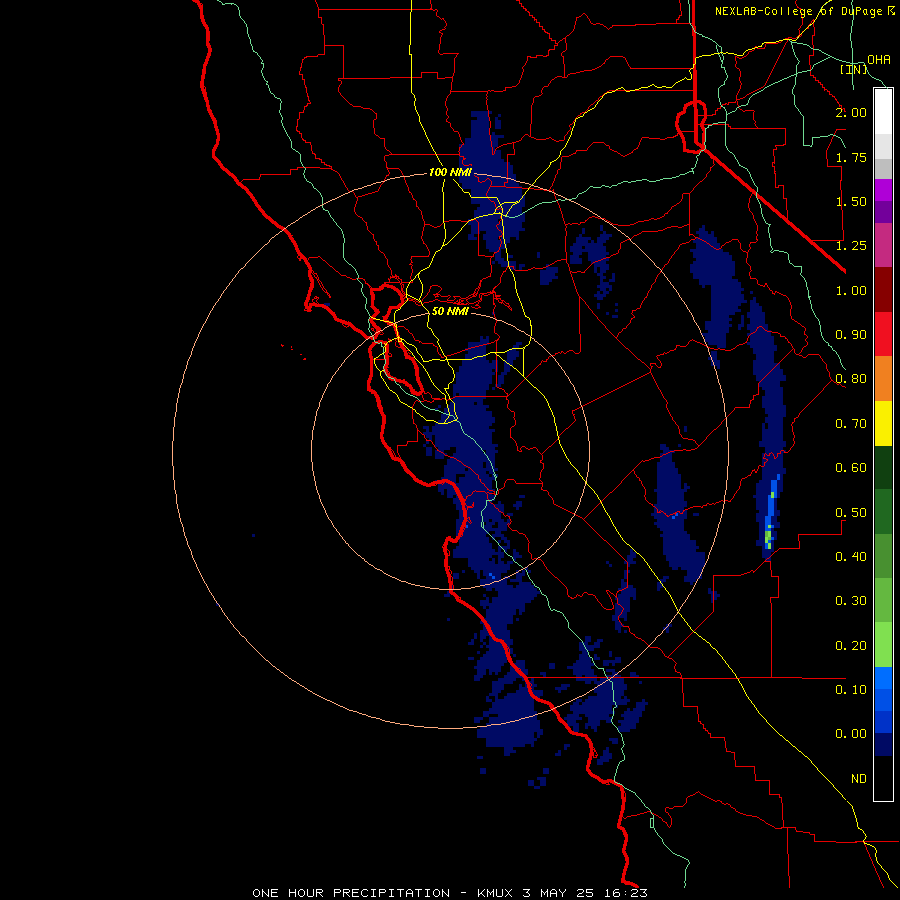Select the 1.50 legend value

click(851, 201)
